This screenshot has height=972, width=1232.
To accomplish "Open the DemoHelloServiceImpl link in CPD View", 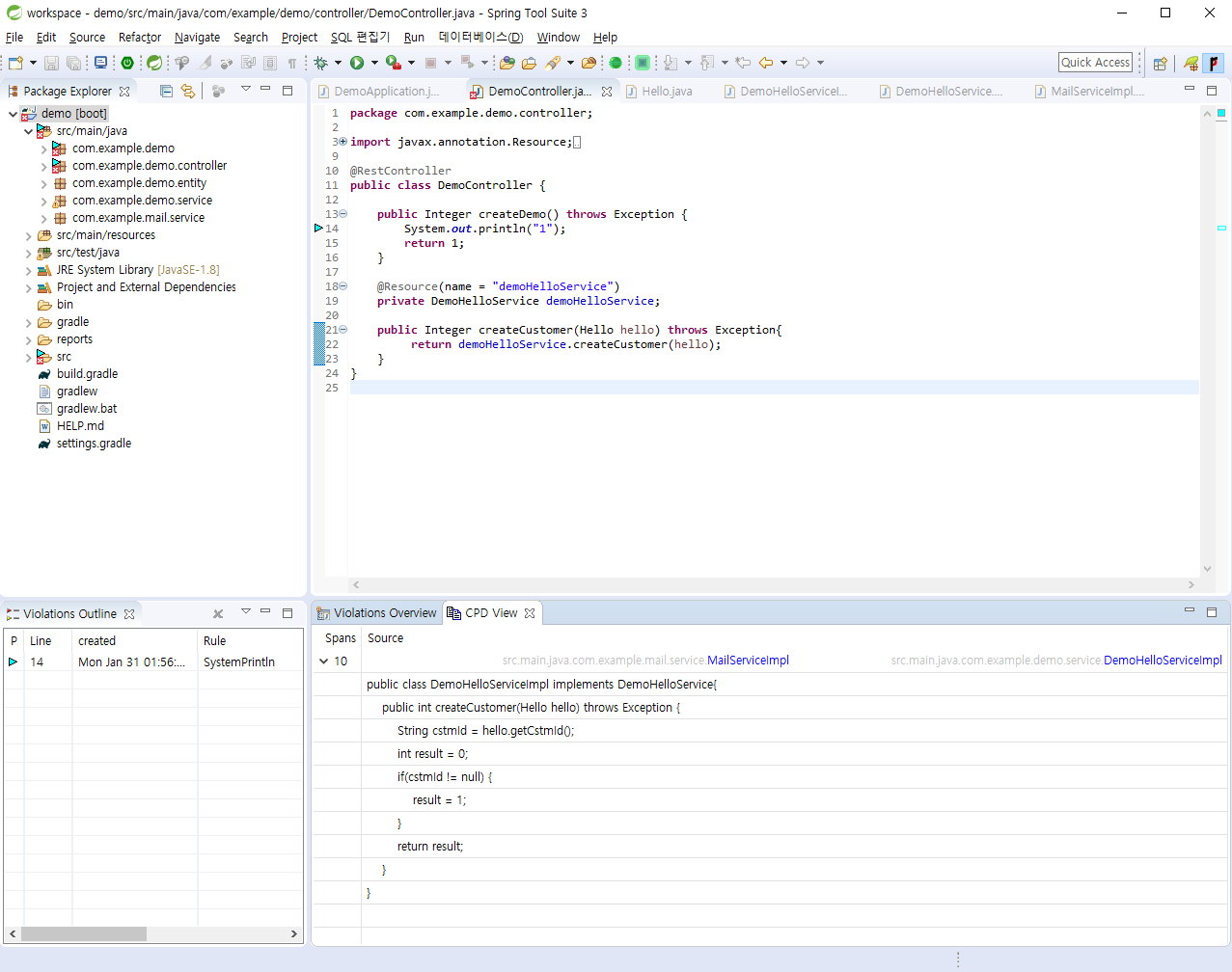I will [x=1163, y=661].
